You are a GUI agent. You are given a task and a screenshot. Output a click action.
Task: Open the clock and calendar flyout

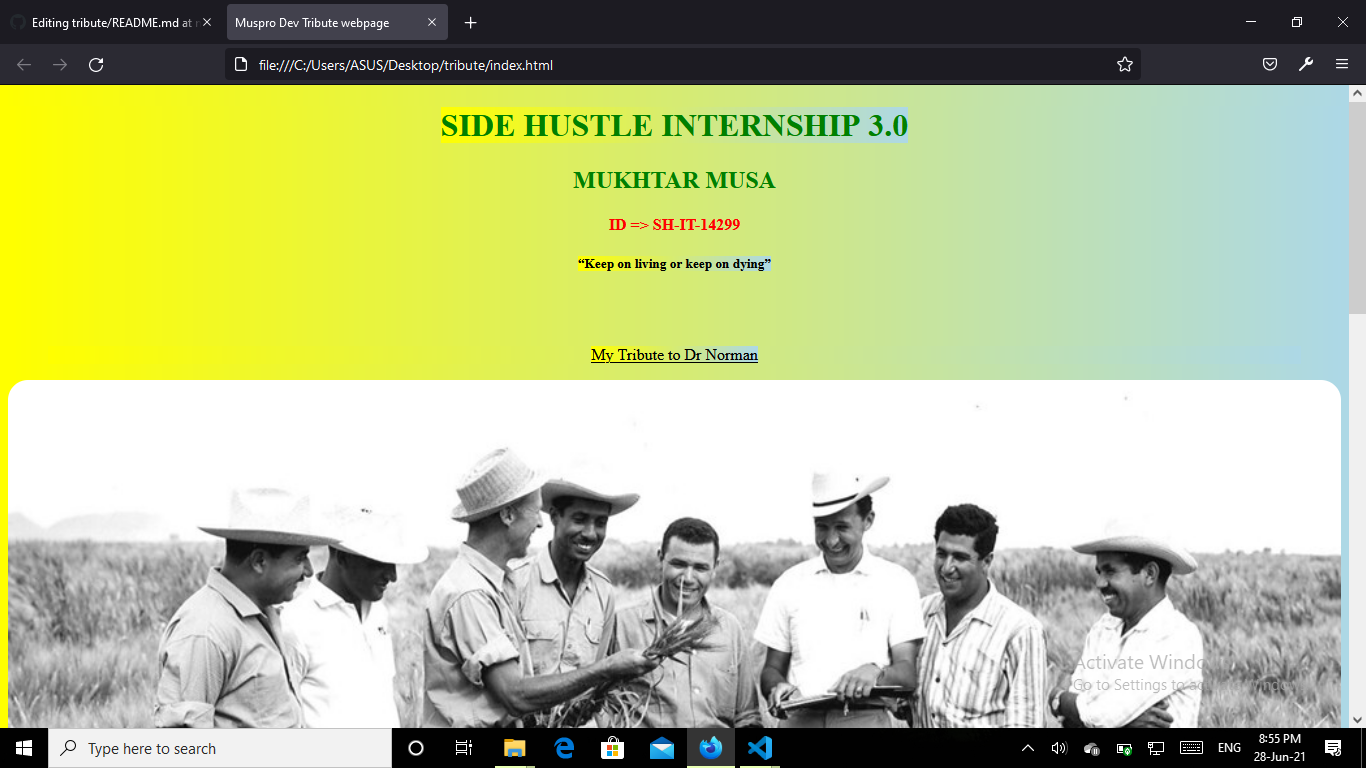tap(1280, 747)
